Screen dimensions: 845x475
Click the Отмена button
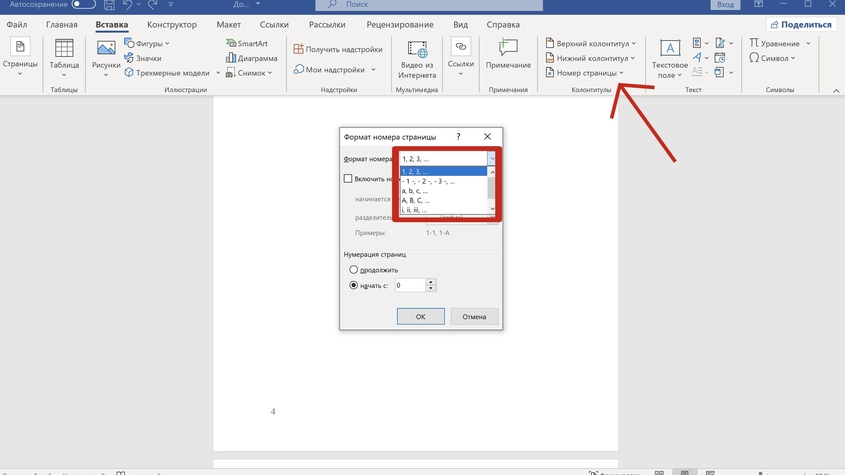pyautogui.click(x=473, y=316)
